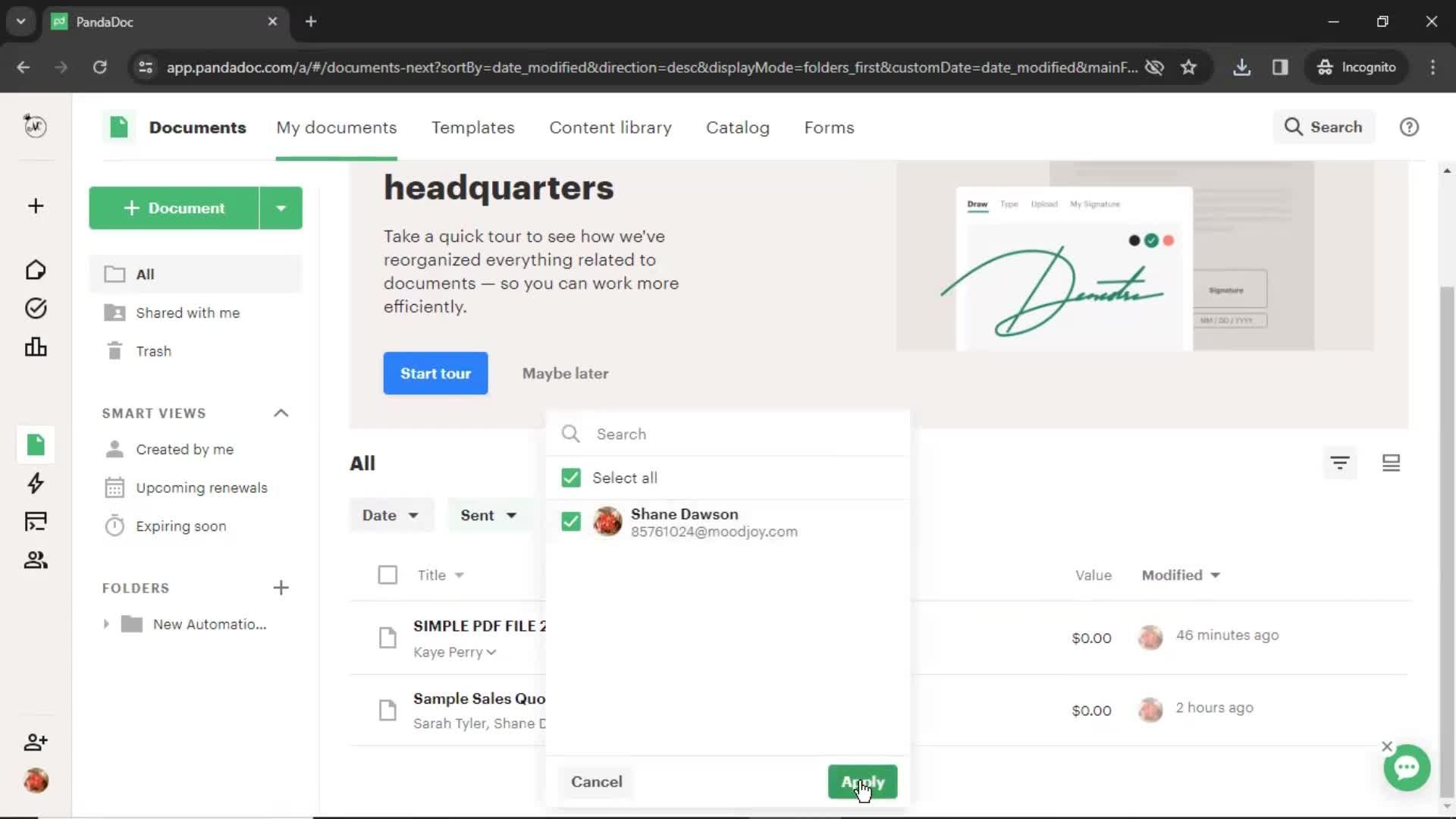Toggle the title column checkbox
The width and height of the screenshot is (1456, 819).
tap(388, 574)
